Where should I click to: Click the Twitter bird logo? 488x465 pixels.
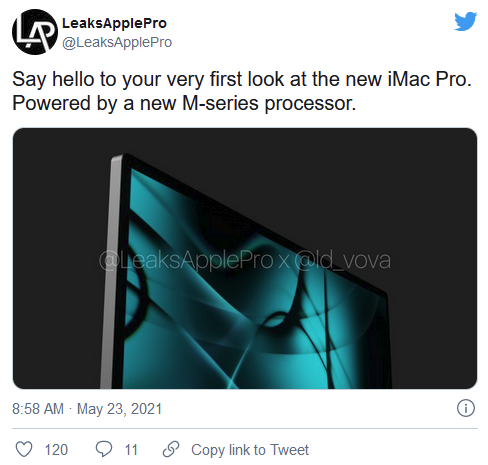point(466,21)
